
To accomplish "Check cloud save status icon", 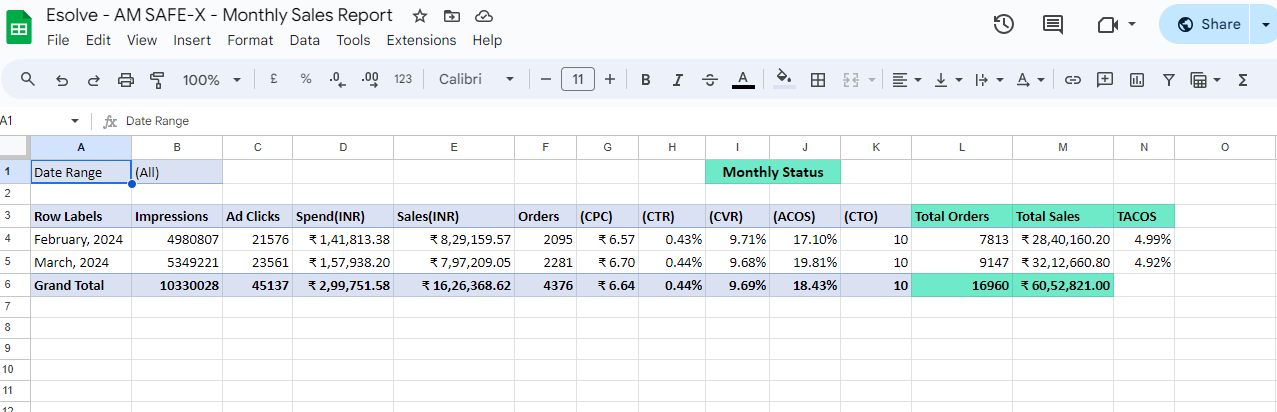I will click(484, 16).
